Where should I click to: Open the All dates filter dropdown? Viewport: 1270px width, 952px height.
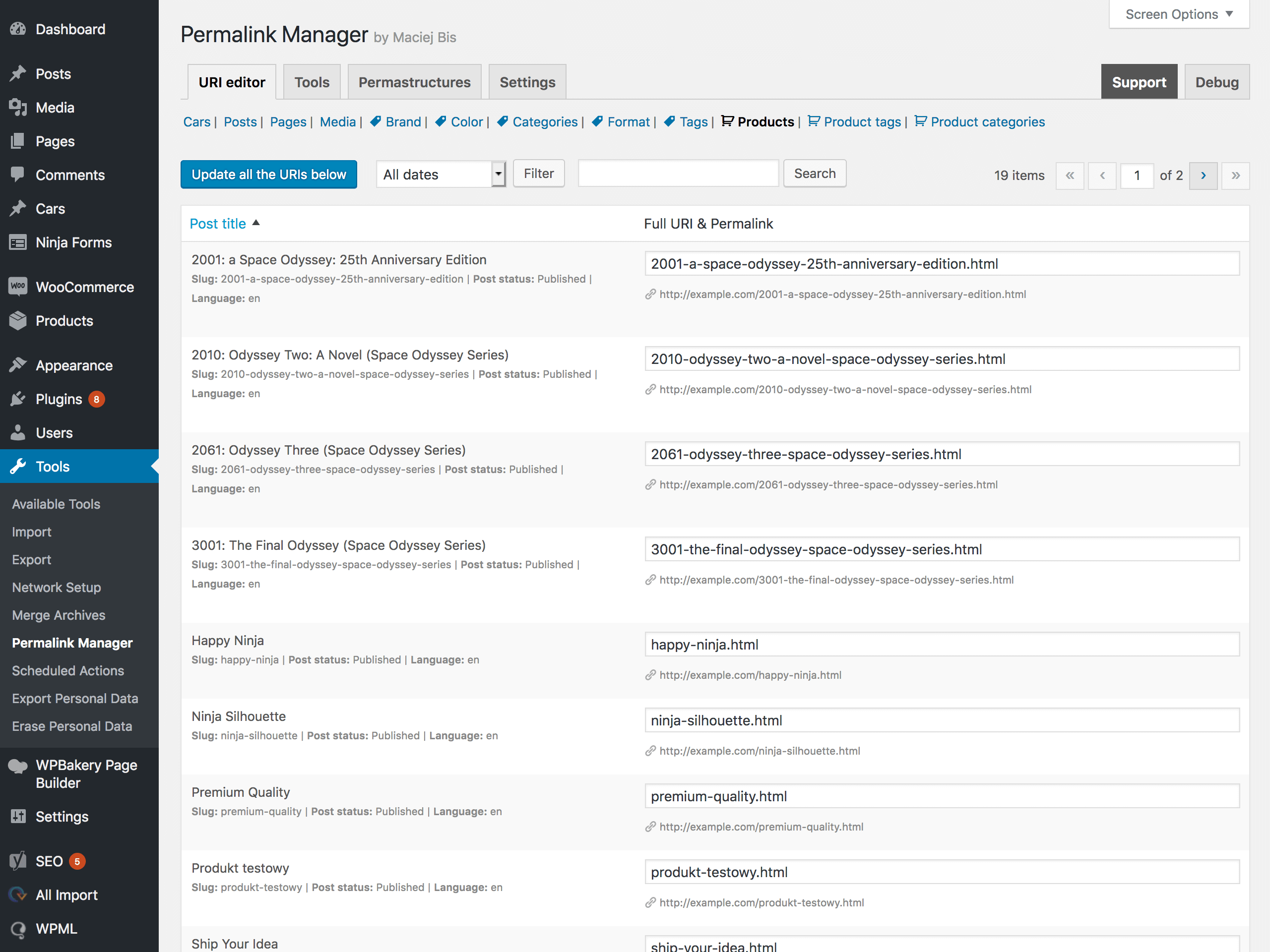tap(441, 174)
